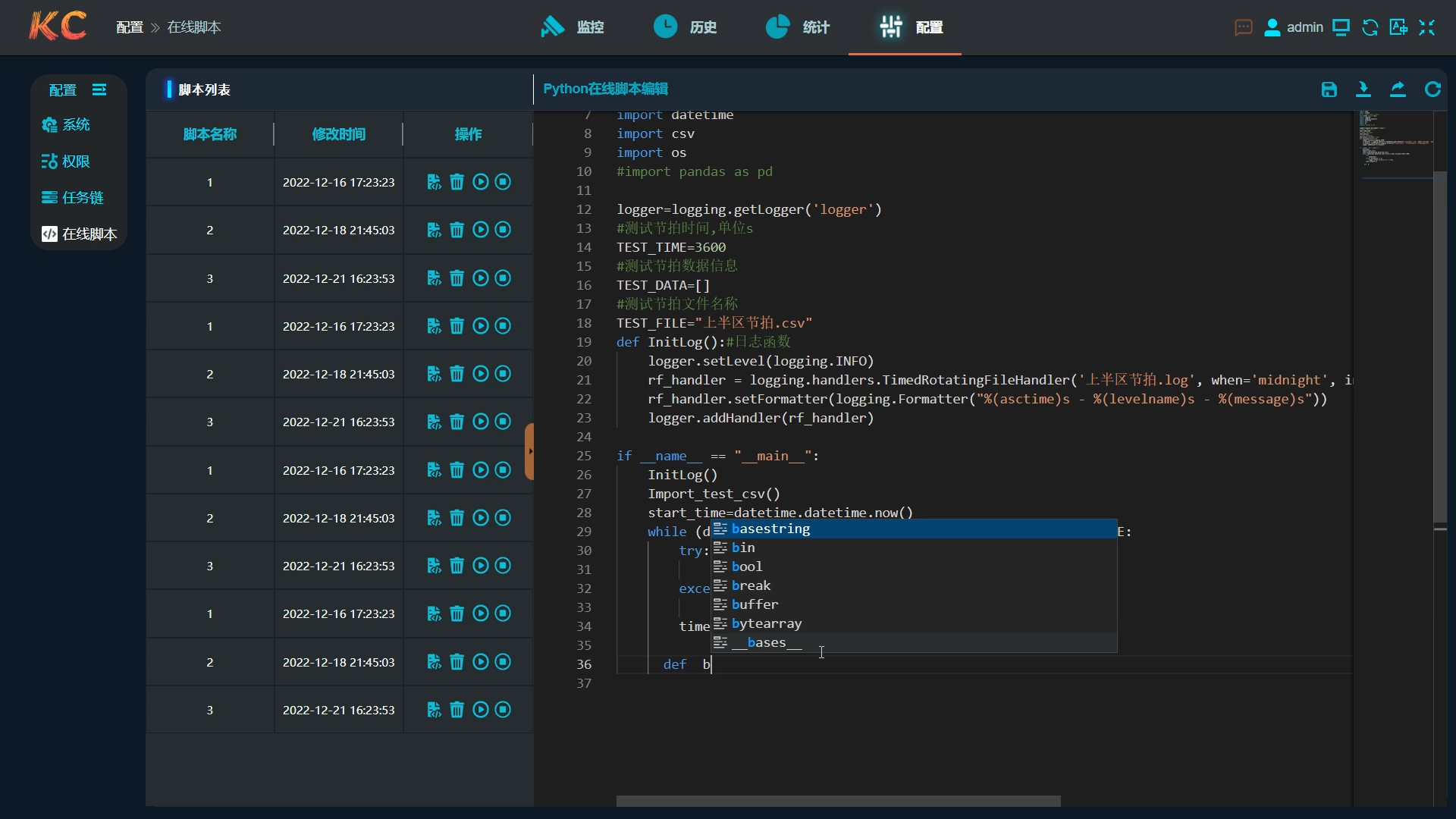Click the admin user avatar icon
This screenshot has height=819, width=1456.
click(1272, 28)
